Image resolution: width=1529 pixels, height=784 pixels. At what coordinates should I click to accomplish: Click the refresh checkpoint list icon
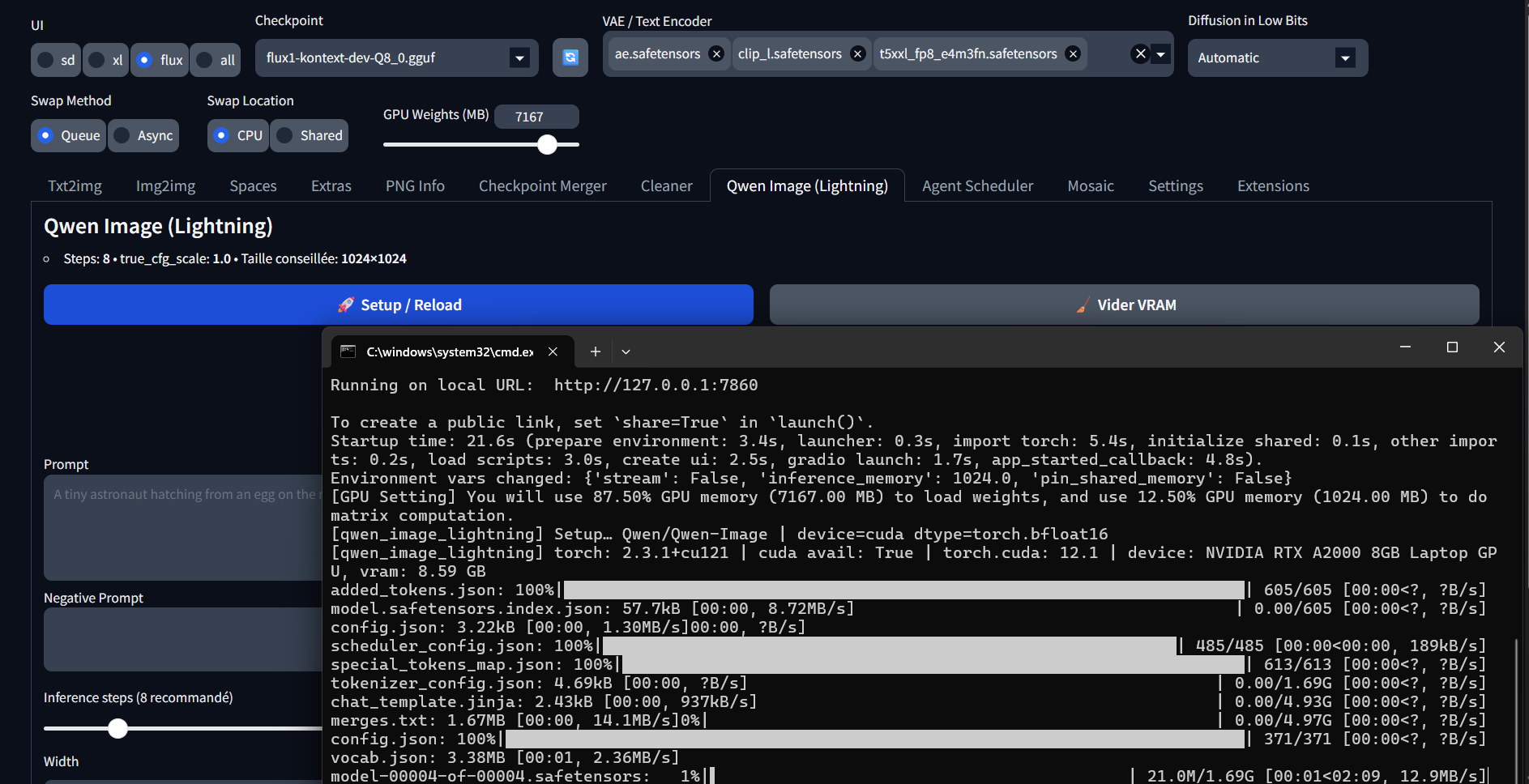click(x=570, y=58)
